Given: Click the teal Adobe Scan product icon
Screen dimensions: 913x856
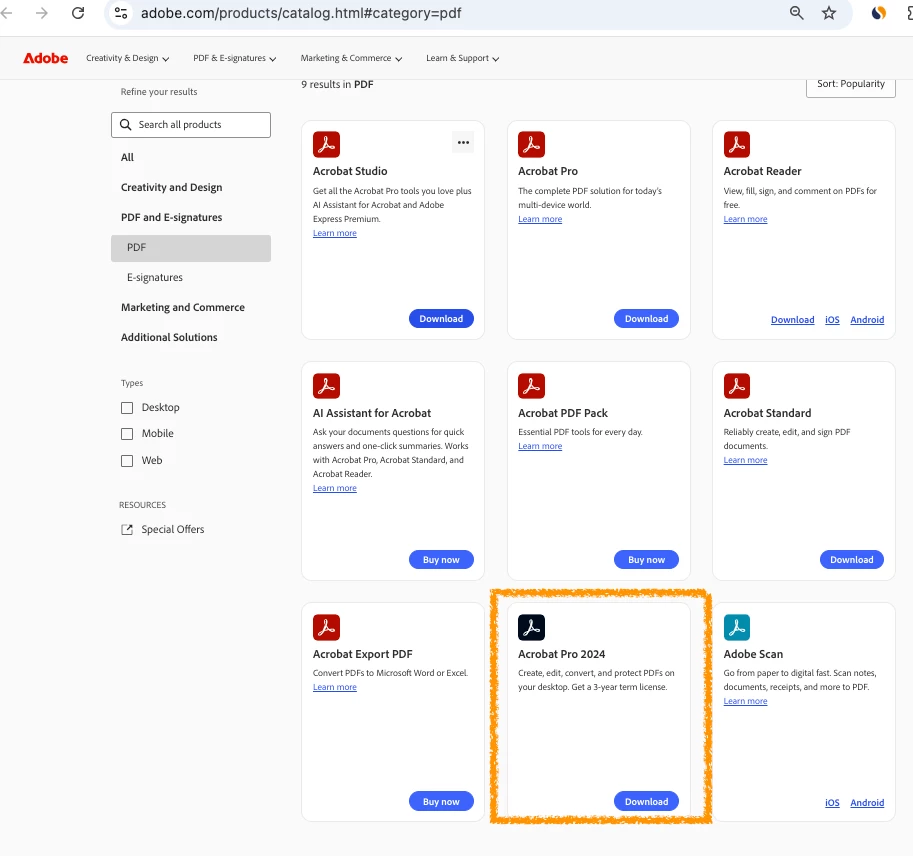Looking at the screenshot, I should click(737, 627).
